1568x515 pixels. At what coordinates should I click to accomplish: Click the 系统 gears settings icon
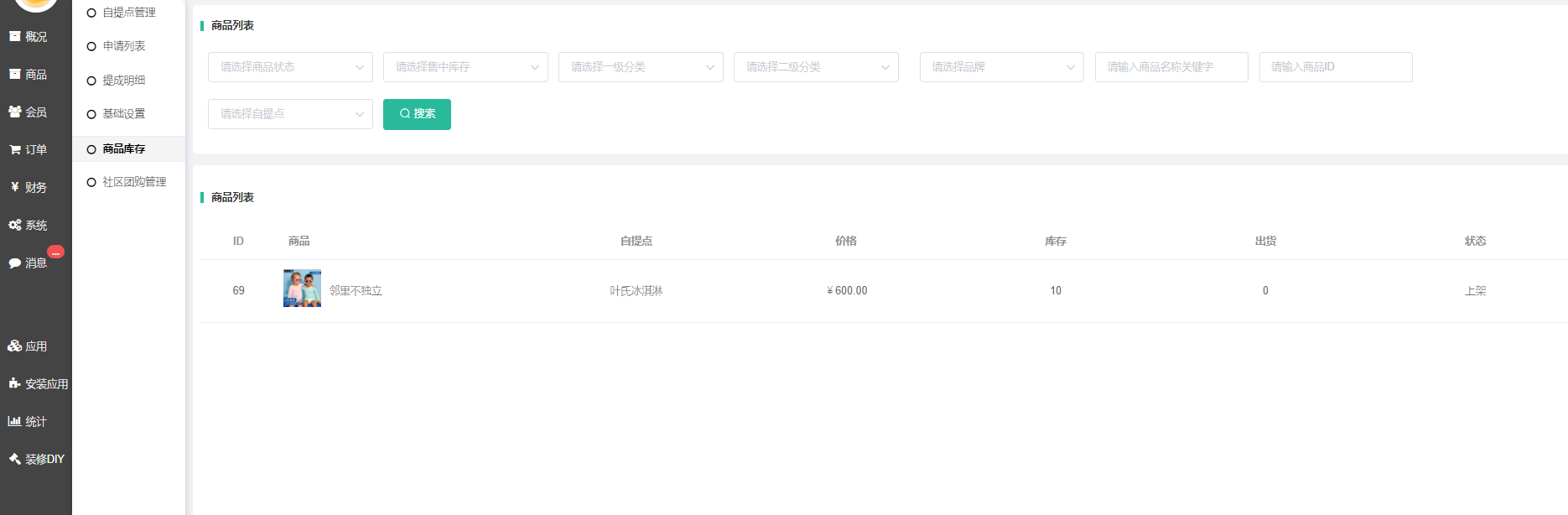15,225
